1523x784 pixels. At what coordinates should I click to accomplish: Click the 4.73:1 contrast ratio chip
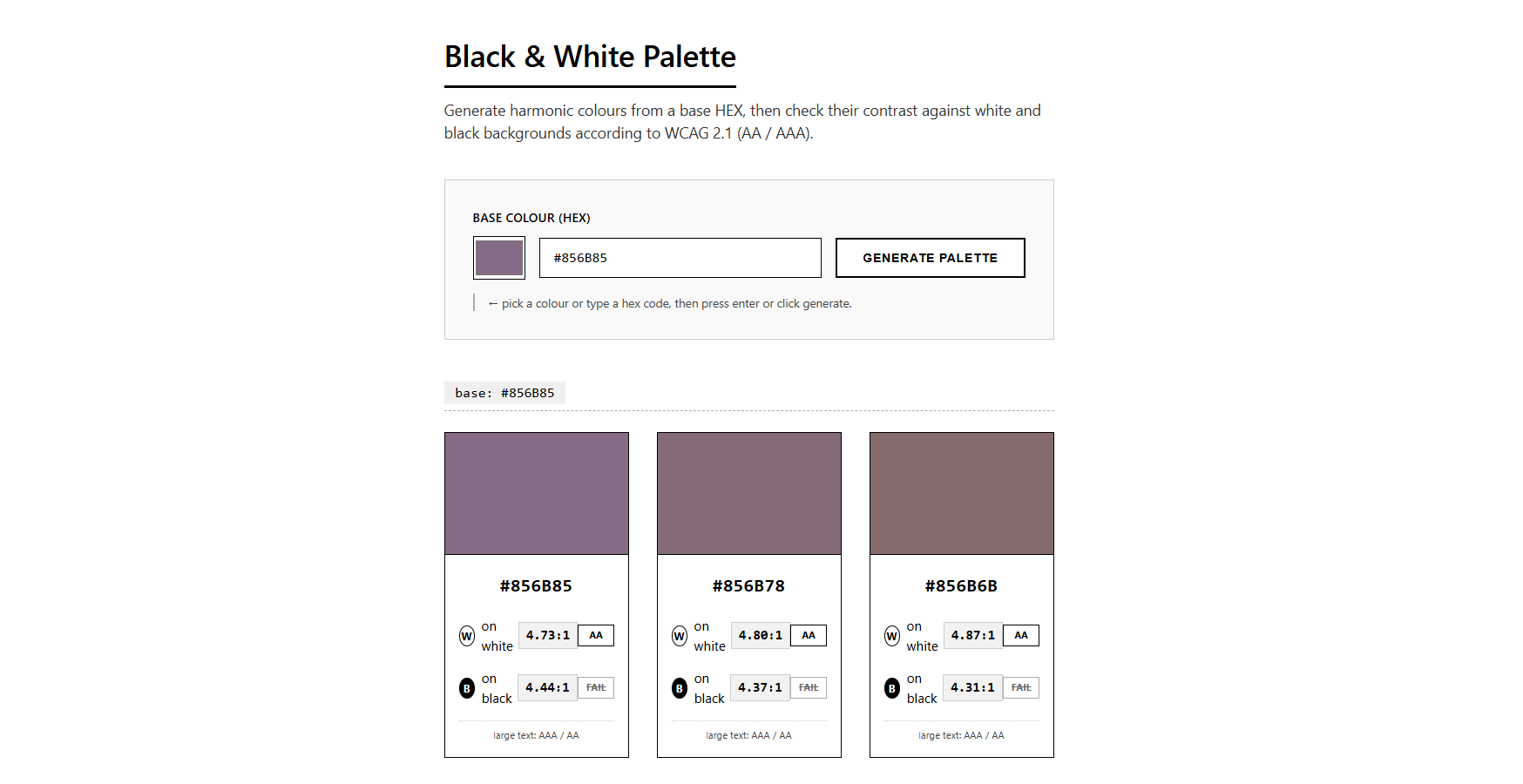548,635
